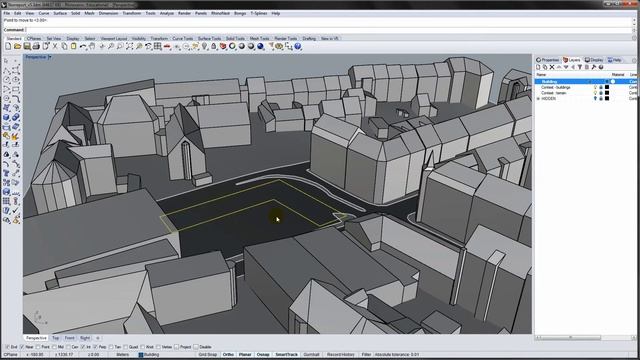Toggle Gumball in status bar
The height and width of the screenshot is (360, 640).
(311, 355)
